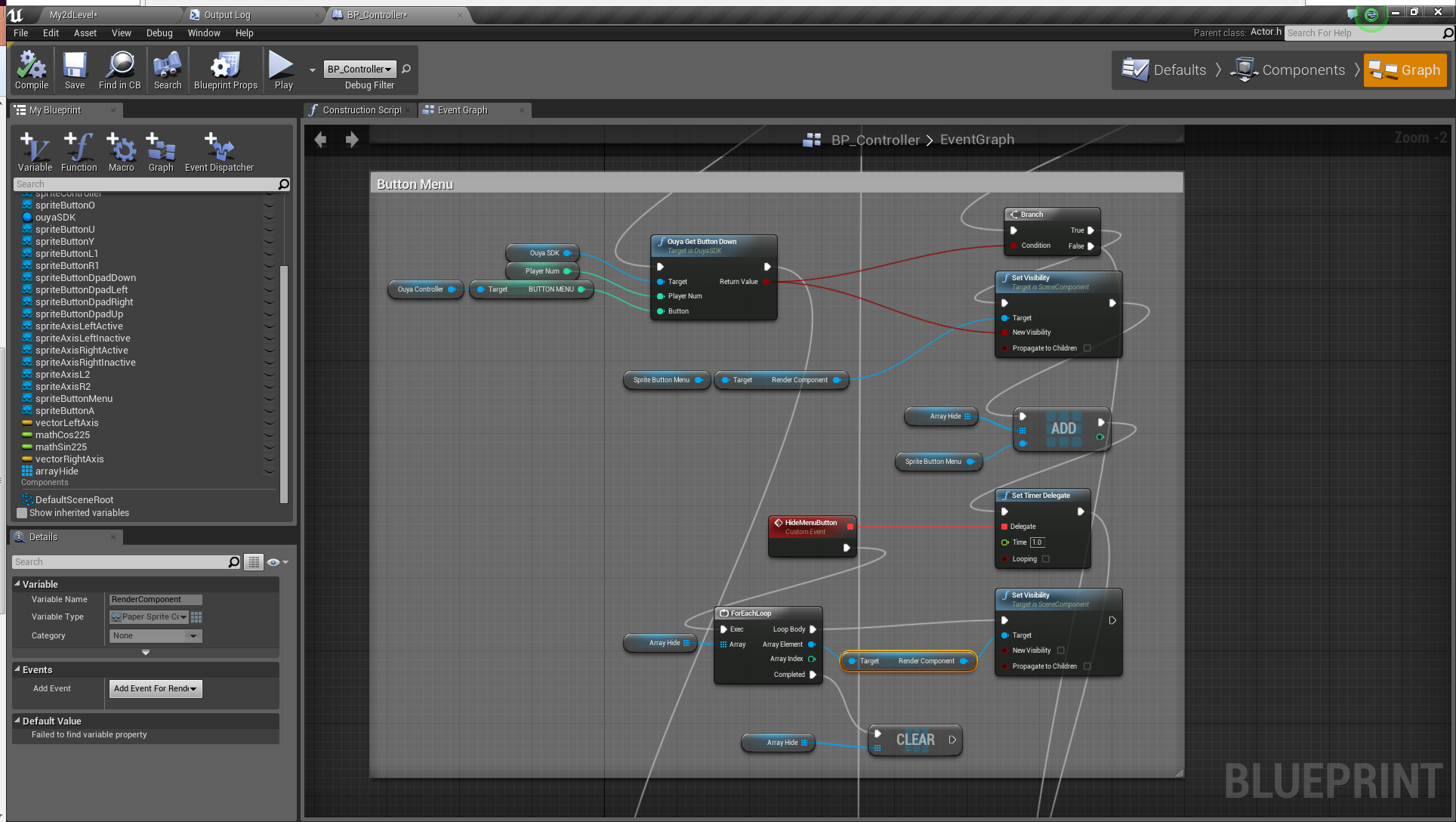Enable Show inherited variables checkbox

pyautogui.click(x=23, y=513)
